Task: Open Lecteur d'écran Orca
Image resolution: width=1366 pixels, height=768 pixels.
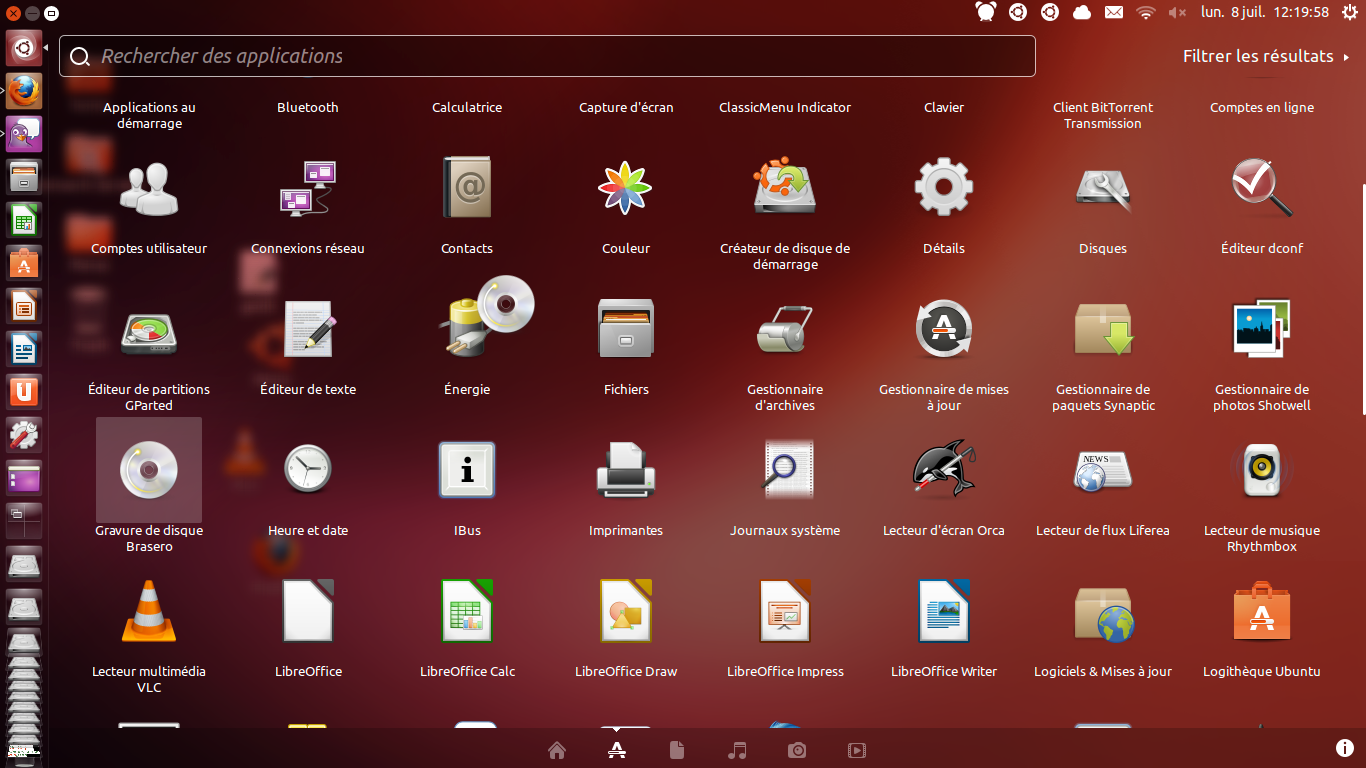Action: tap(944, 470)
